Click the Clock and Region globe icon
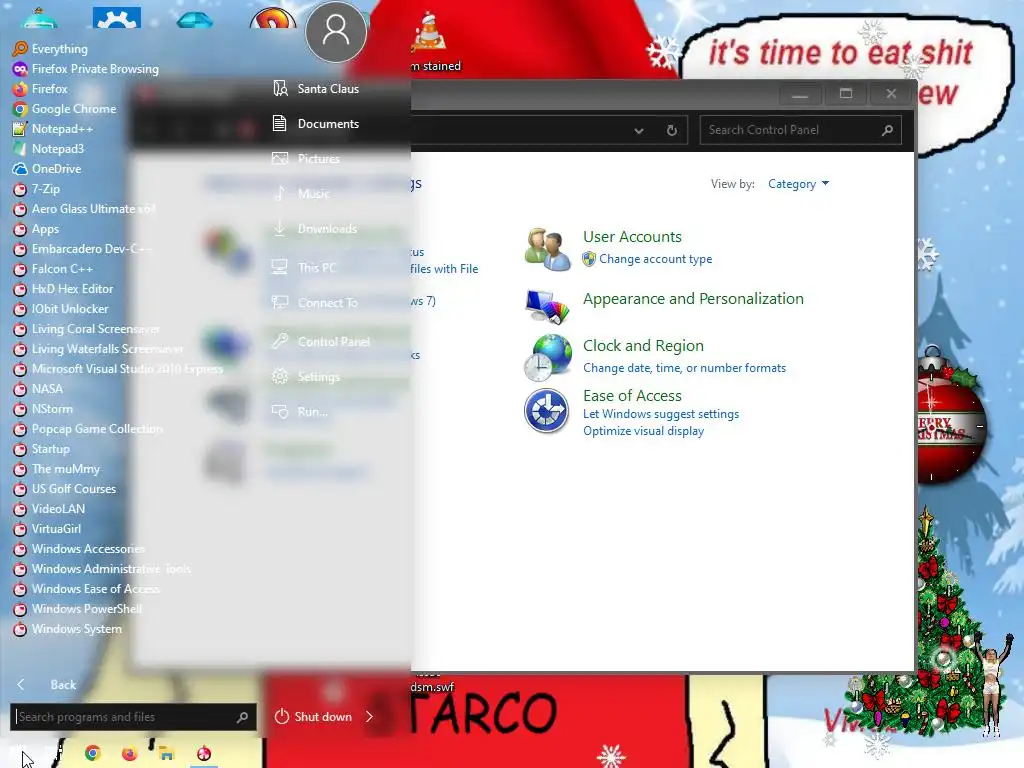Image resolution: width=1024 pixels, height=768 pixels. (547, 357)
